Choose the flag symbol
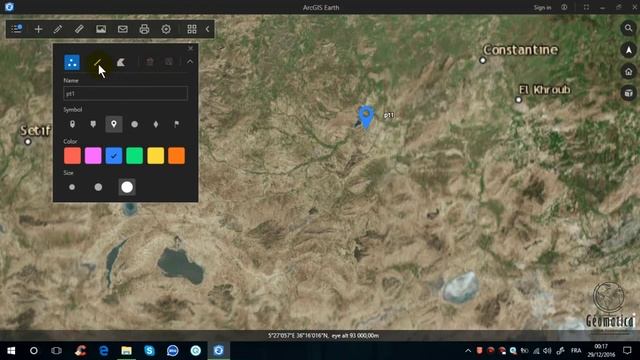Image resolution: width=640 pixels, height=360 pixels. (176, 124)
